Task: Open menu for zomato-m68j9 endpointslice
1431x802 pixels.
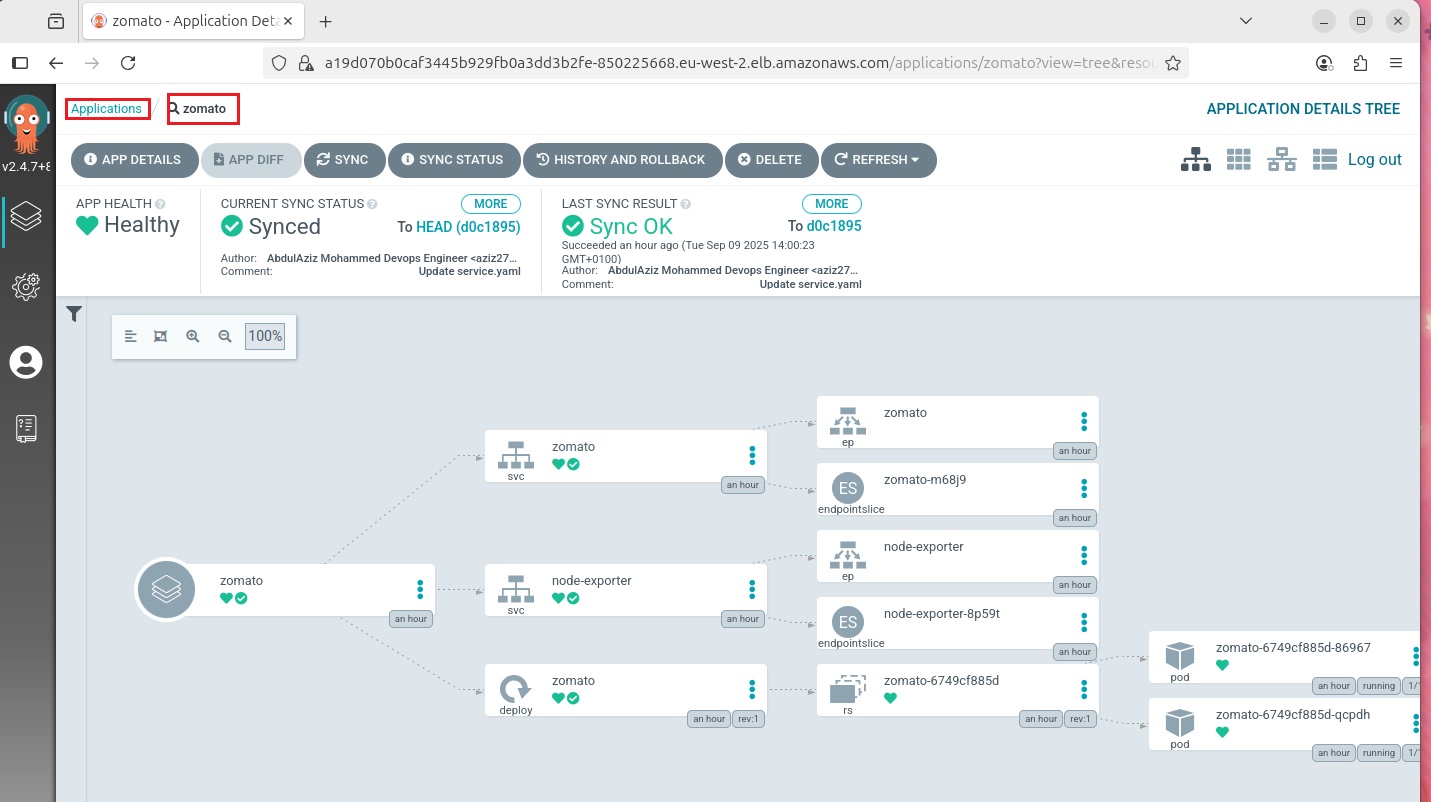Action: 1084,489
